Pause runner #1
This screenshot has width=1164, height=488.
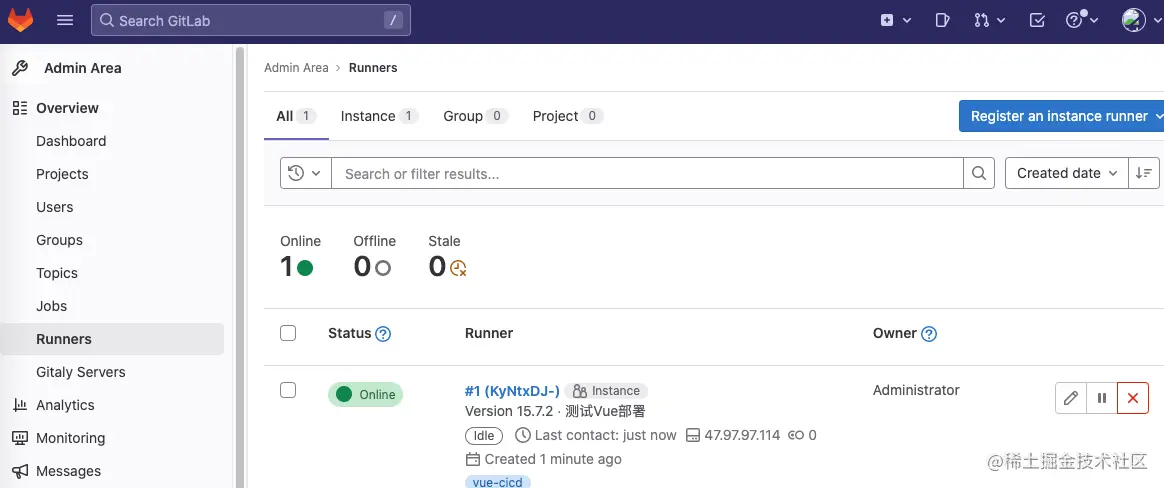click(x=1102, y=398)
